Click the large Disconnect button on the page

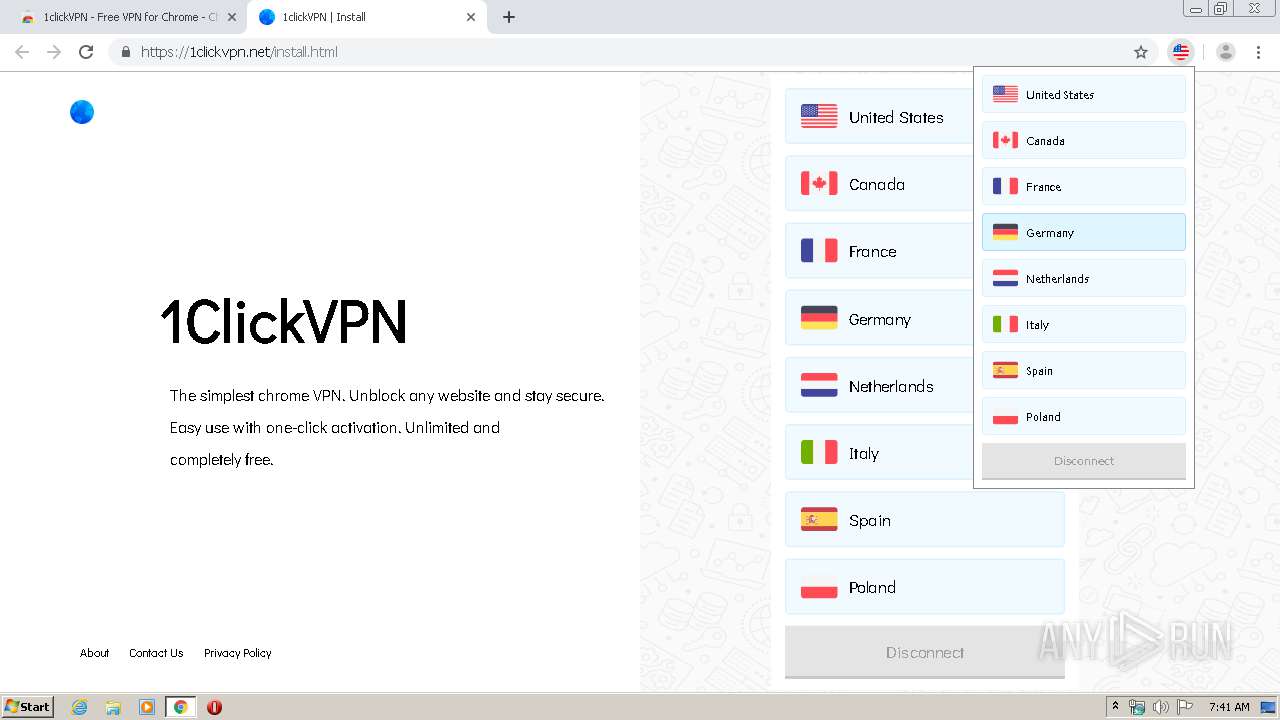tap(925, 652)
